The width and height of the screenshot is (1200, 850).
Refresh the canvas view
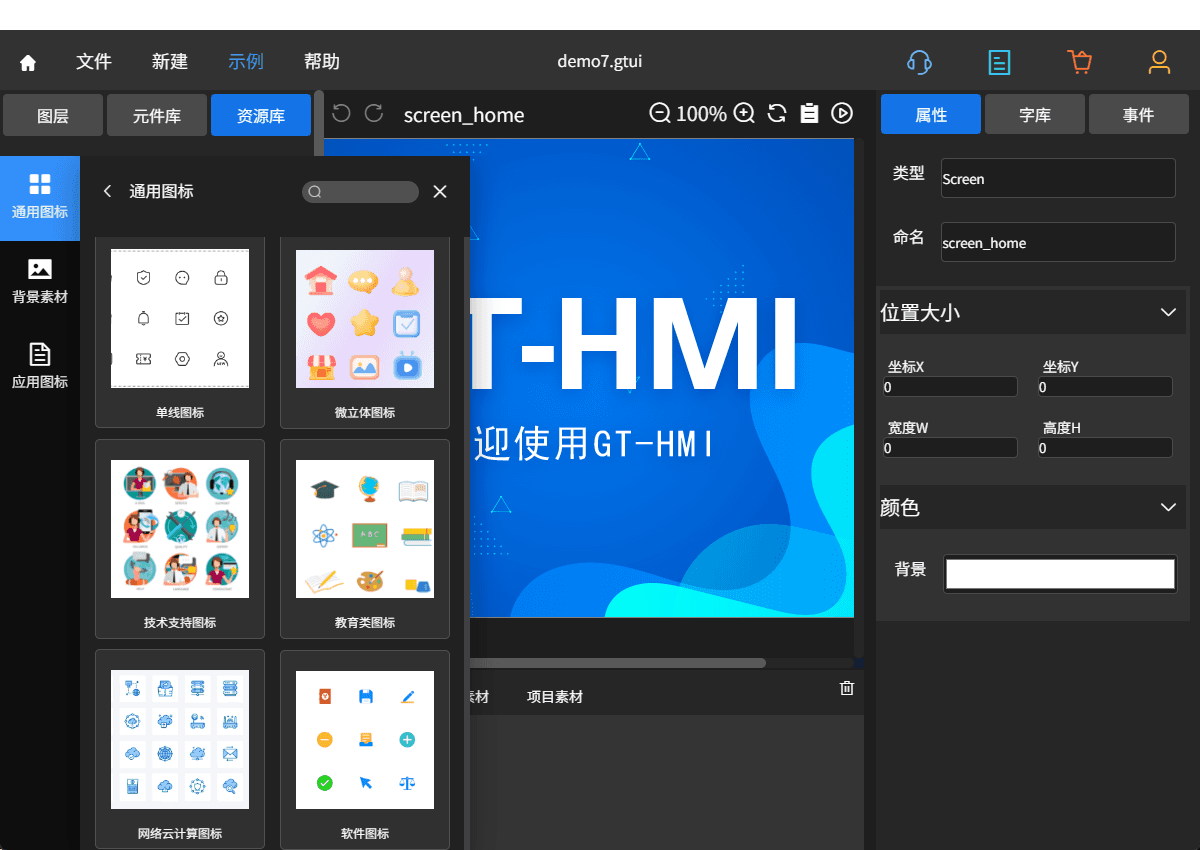777,113
